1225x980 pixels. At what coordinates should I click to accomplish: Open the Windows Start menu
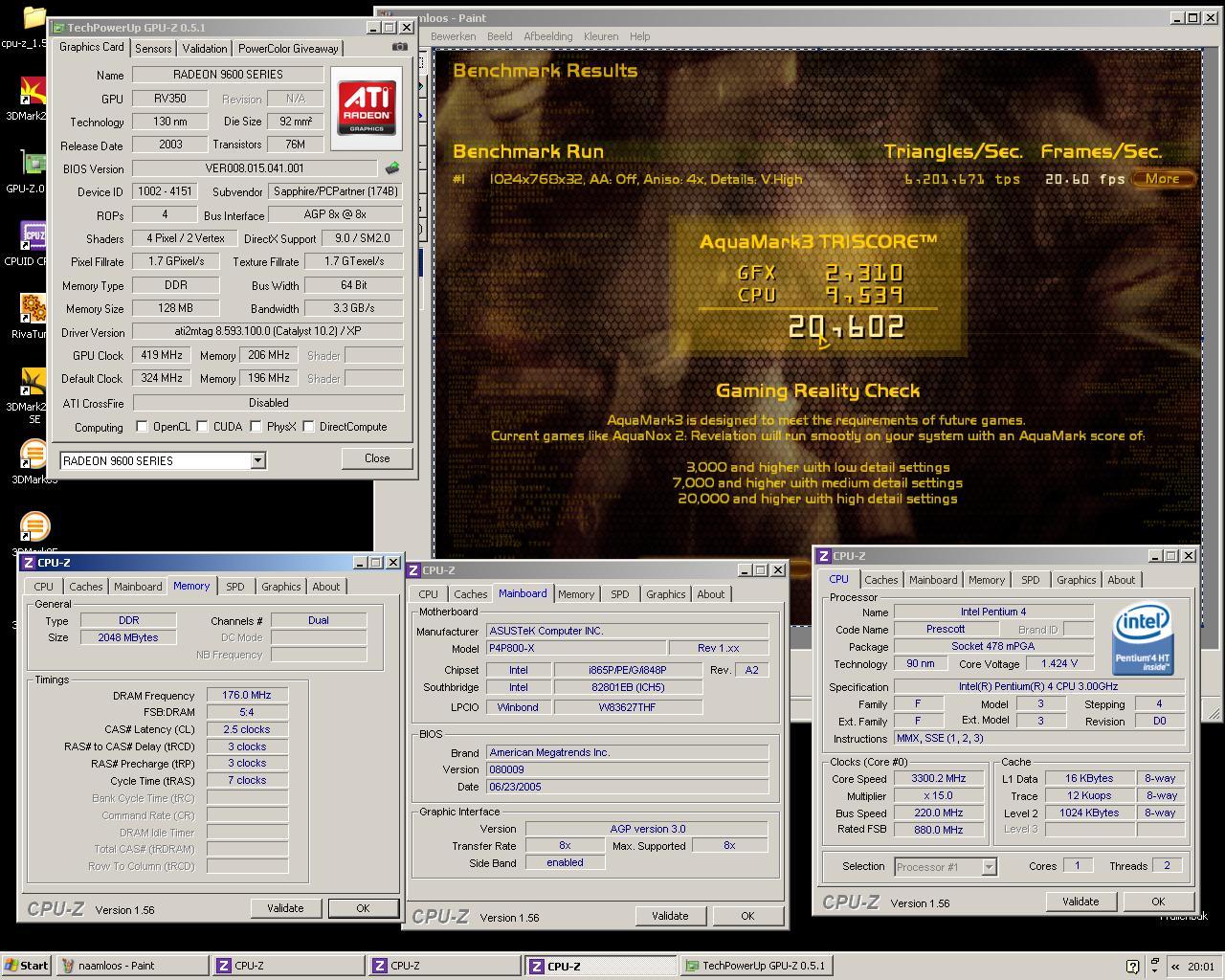point(27,966)
